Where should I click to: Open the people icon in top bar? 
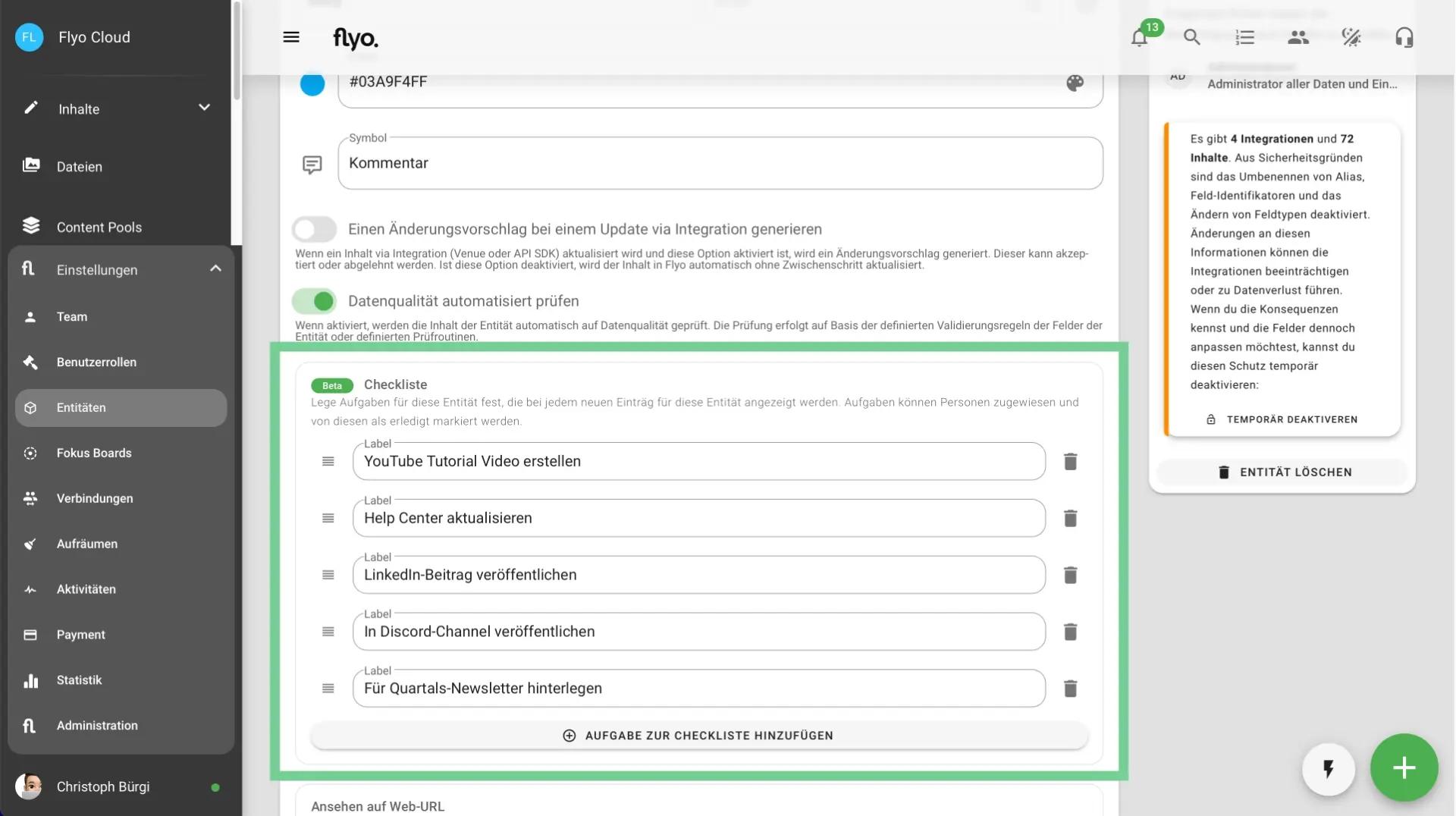click(1298, 37)
